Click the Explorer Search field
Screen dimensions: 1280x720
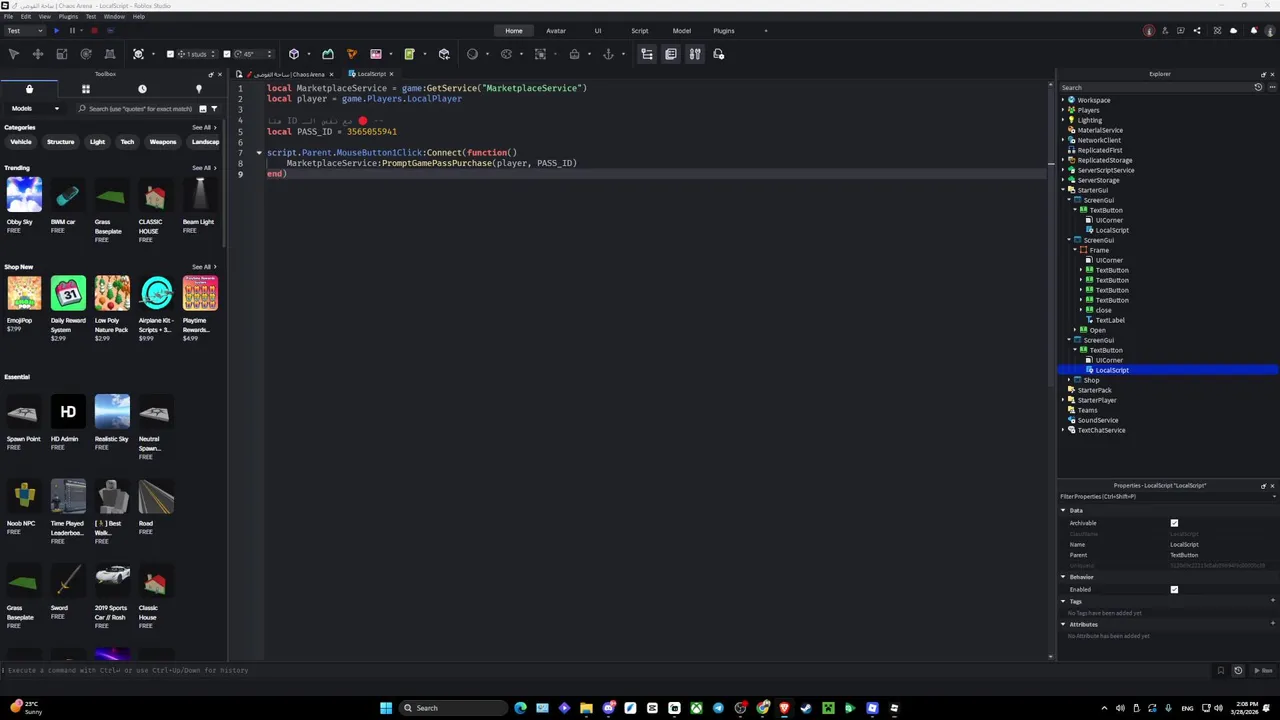1155,87
